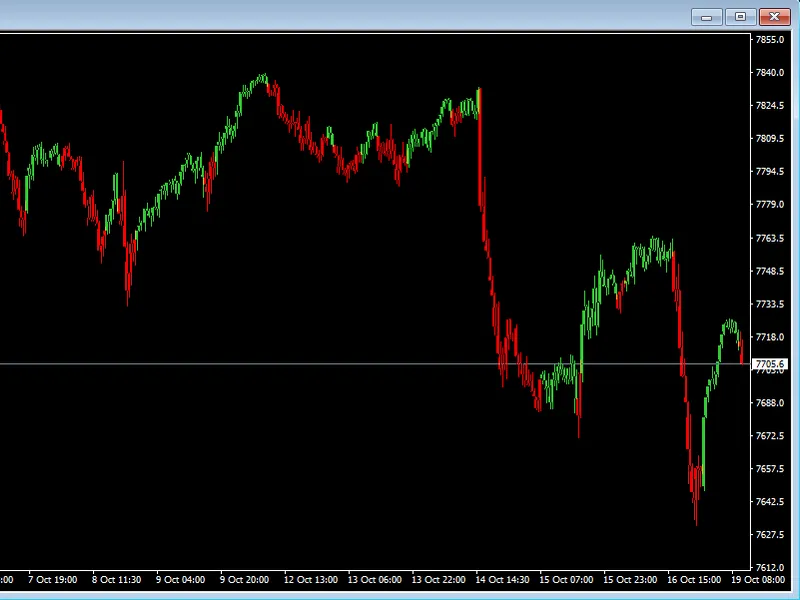Restore down the chart window
The width and height of the screenshot is (800, 600).
tap(740, 17)
